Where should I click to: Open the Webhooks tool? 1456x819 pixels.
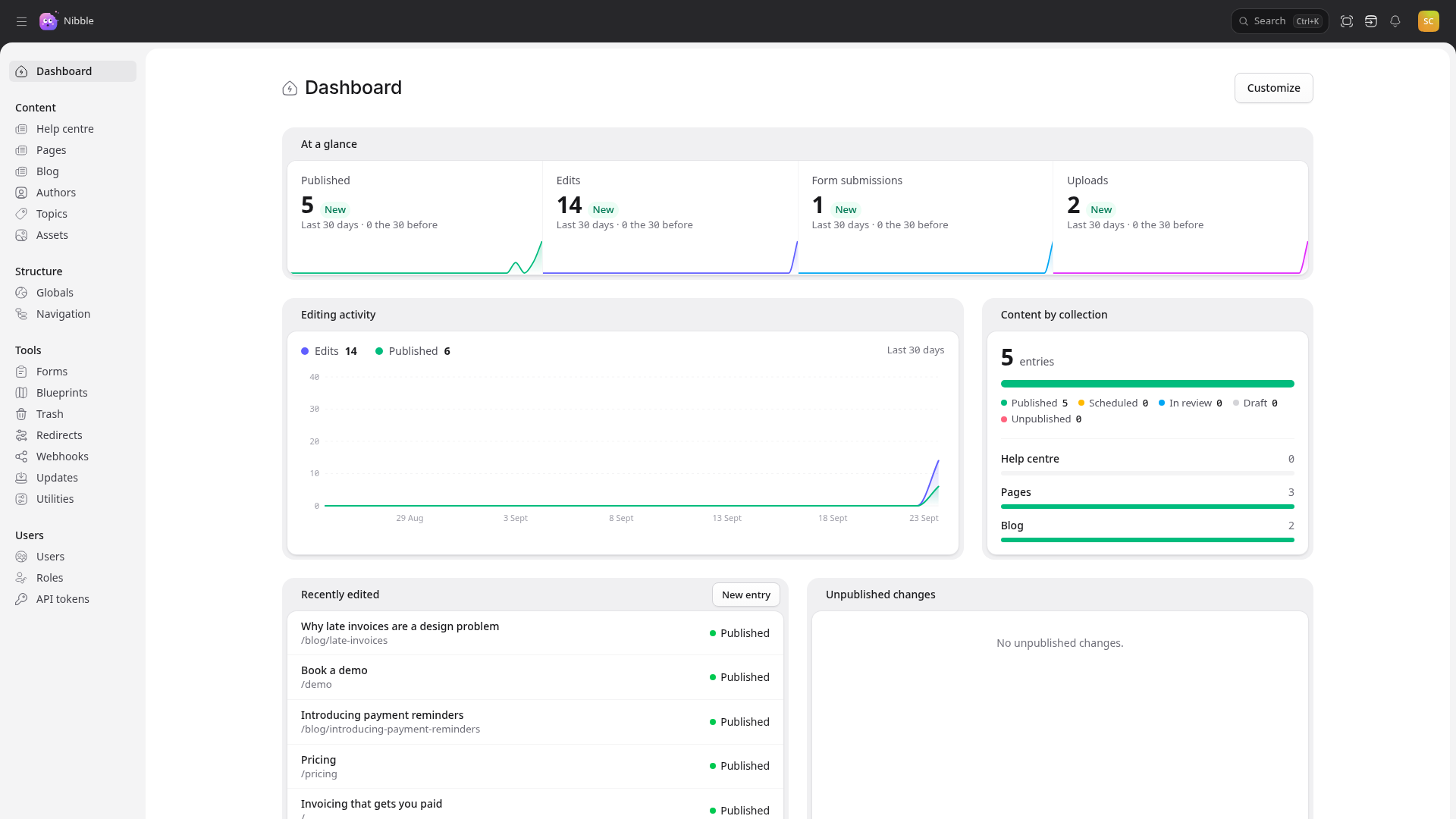pos(73,457)
